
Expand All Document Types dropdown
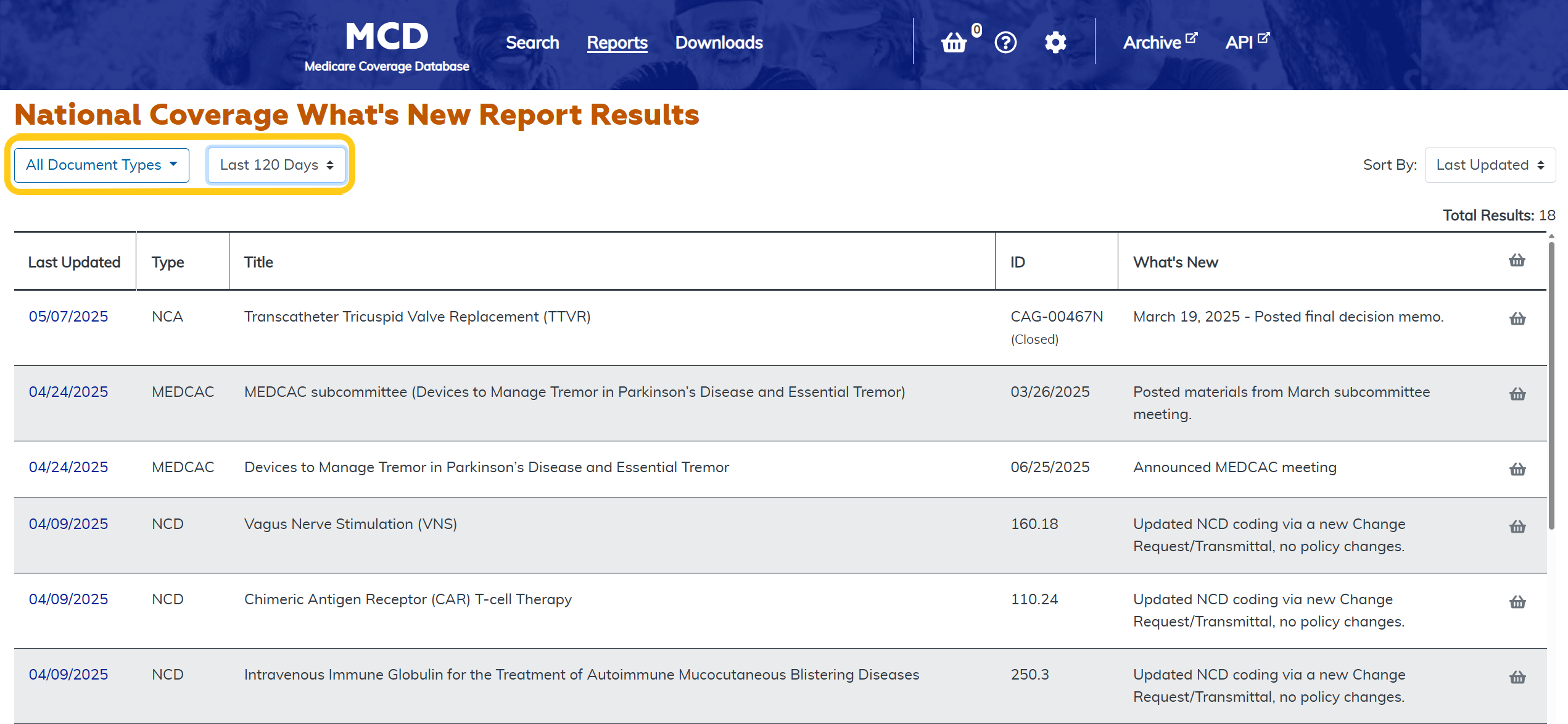click(x=102, y=165)
